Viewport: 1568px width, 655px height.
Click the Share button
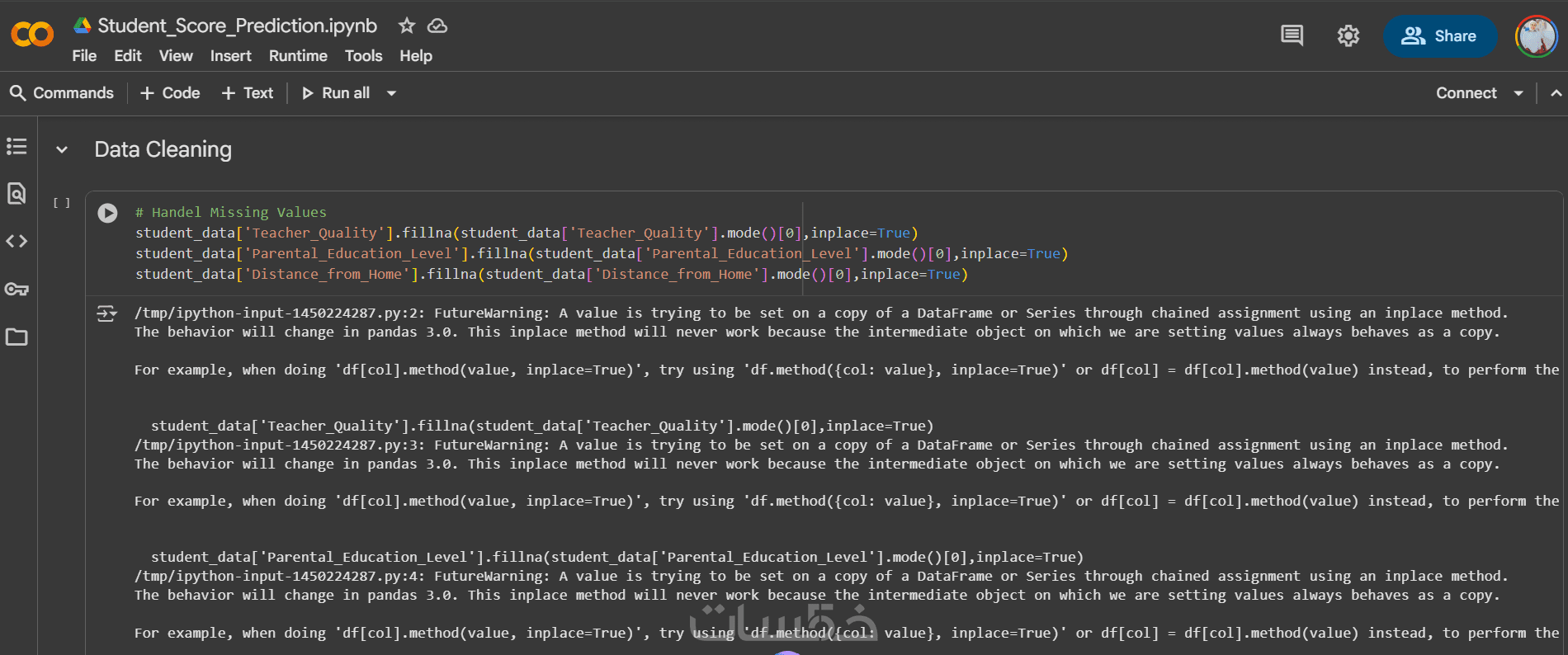[1439, 36]
